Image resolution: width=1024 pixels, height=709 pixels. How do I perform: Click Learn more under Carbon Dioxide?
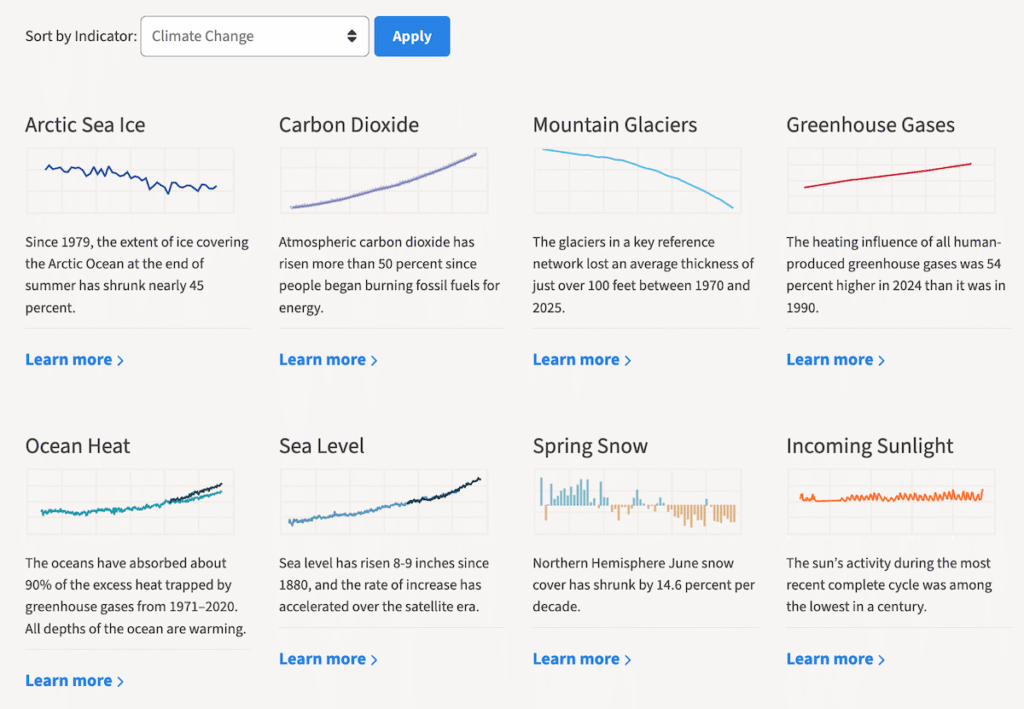tap(328, 360)
